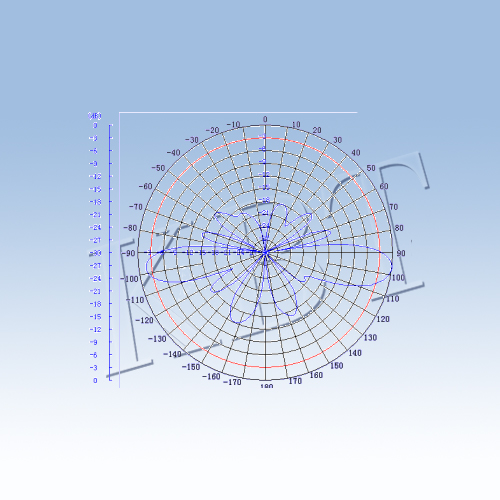The height and width of the screenshot is (500, 500).
Task: Click the -40 degree angle label
Action: tap(173, 153)
